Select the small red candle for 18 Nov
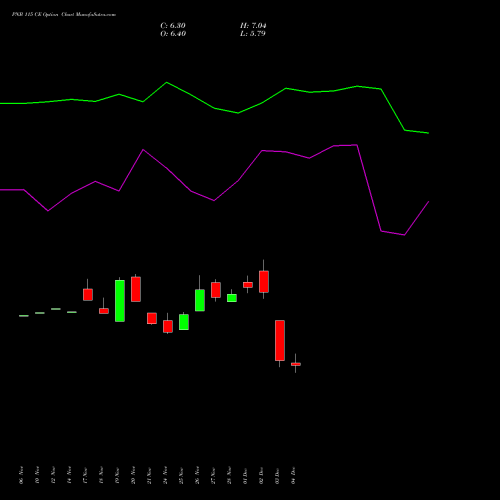The width and height of the screenshot is (500, 500). (x=104, y=311)
